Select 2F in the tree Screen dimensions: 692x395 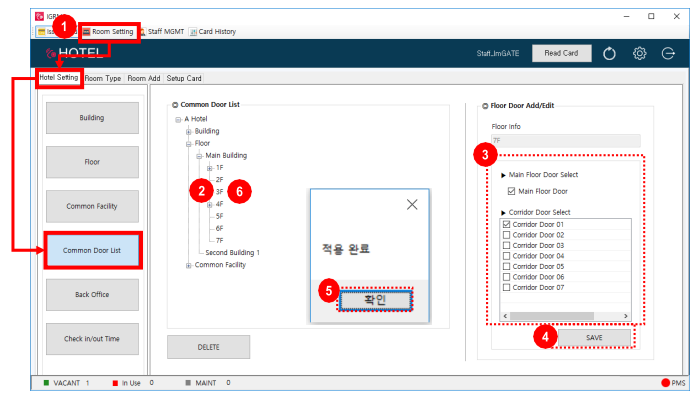coord(219,180)
